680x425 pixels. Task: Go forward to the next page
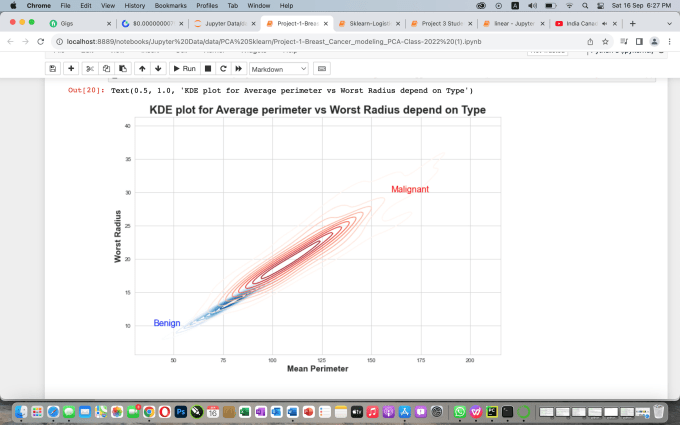pos(26,42)
